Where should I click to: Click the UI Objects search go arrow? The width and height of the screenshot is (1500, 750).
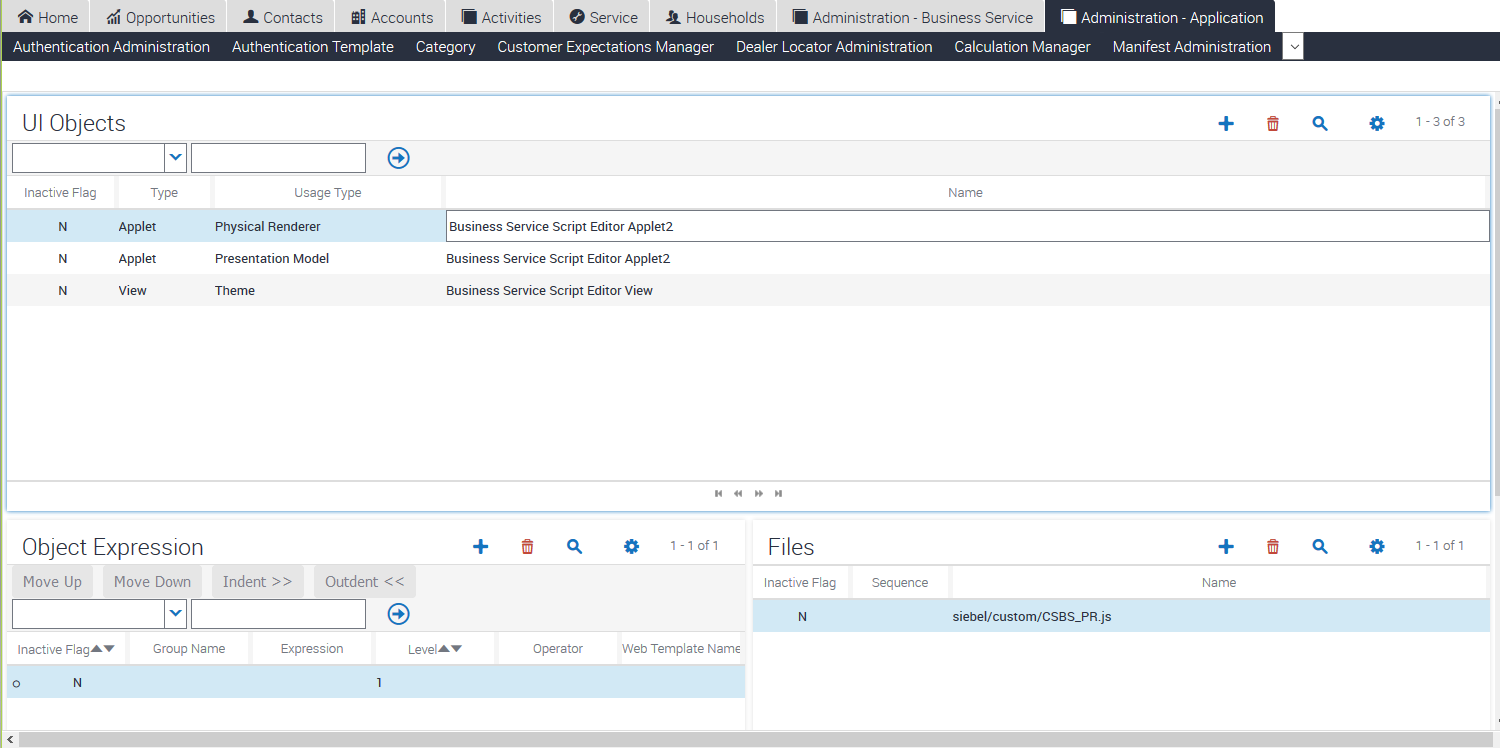pyautogui.click(x=399, y=158)
